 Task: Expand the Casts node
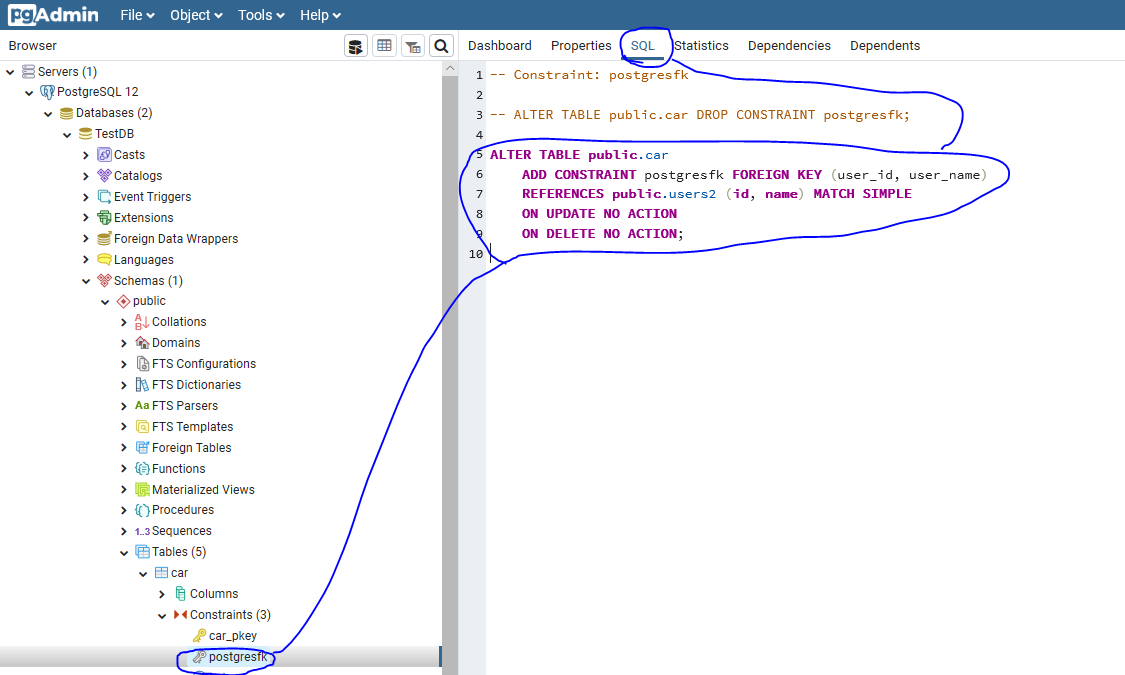tap(86, 155)
